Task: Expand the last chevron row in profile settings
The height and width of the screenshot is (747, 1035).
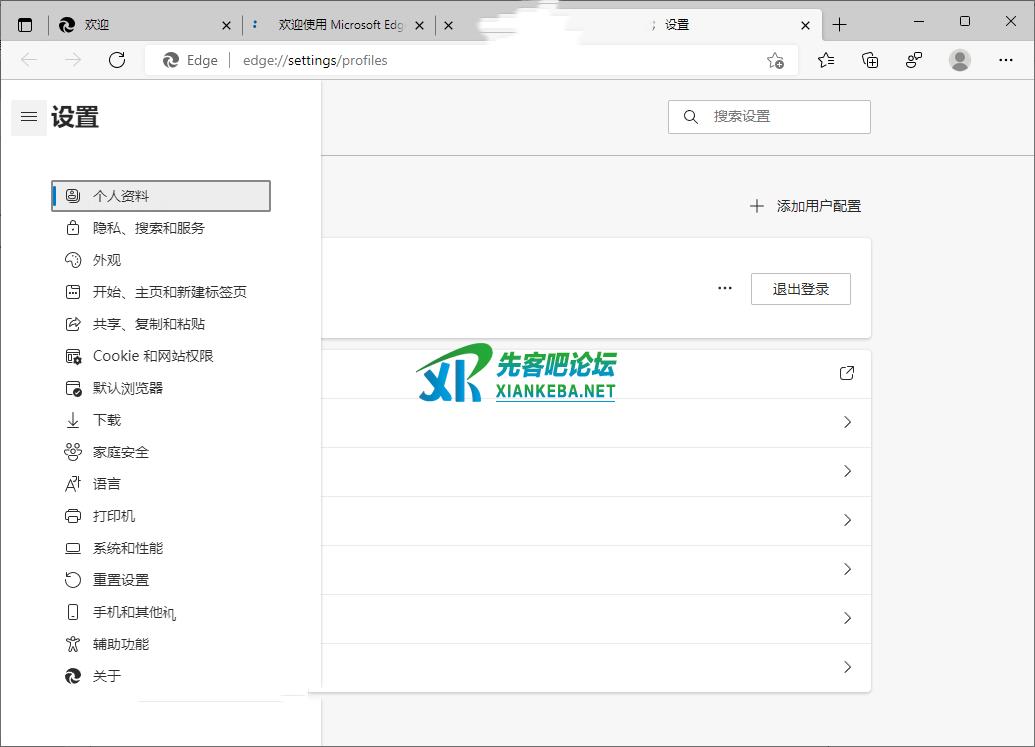Action: tap(847, 667)
